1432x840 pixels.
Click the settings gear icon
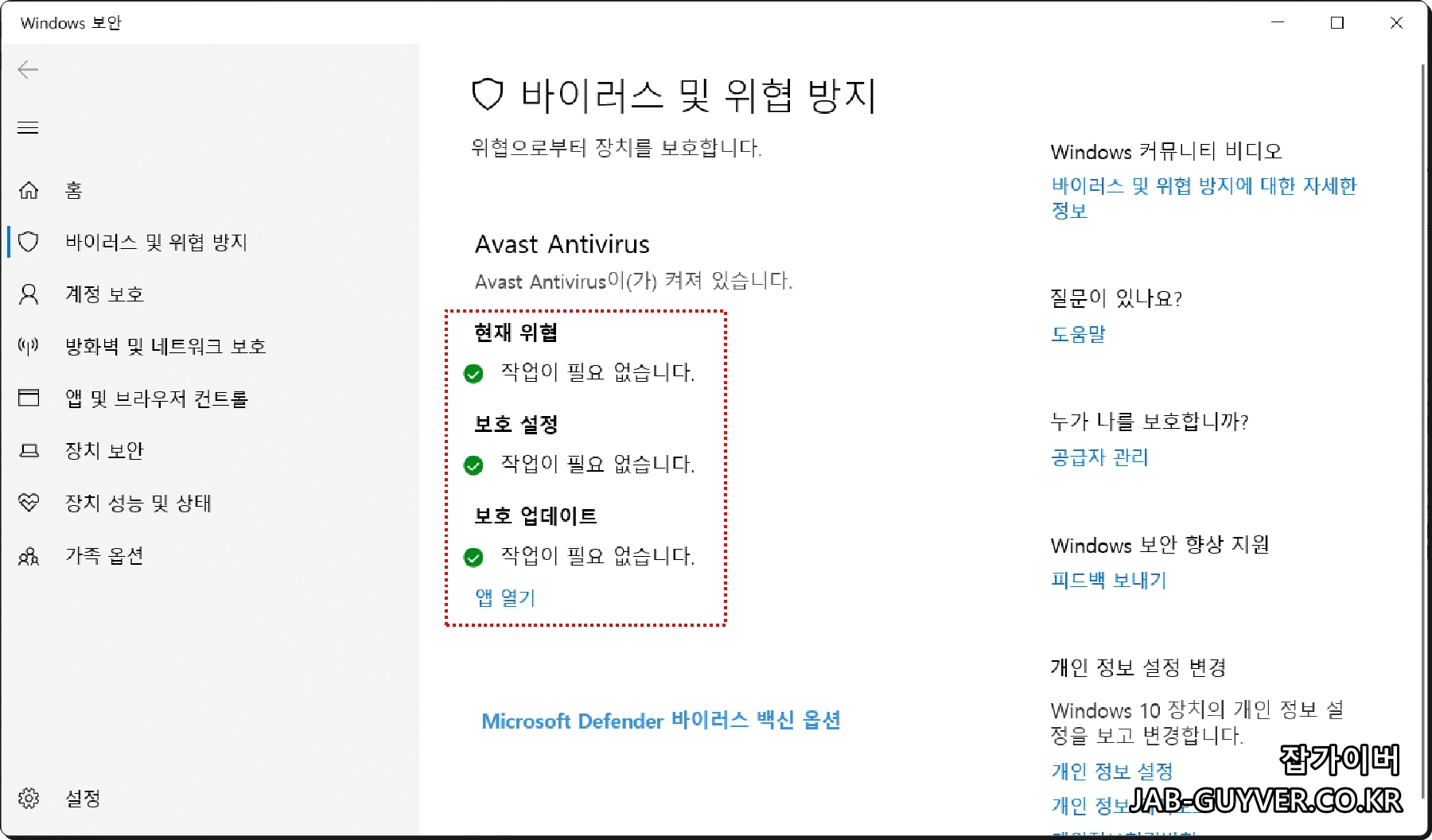(x=29, y=798)
